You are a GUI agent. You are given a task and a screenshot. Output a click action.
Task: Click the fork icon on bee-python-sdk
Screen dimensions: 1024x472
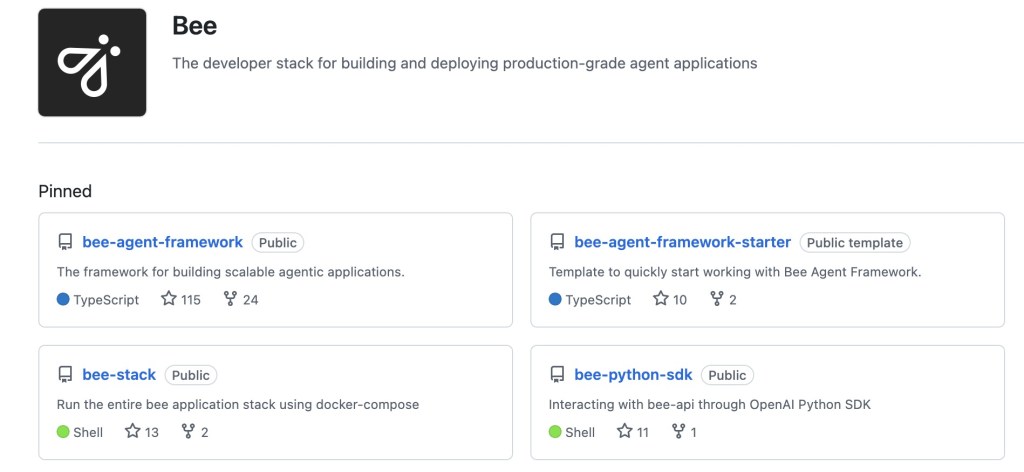click(679, 432)
